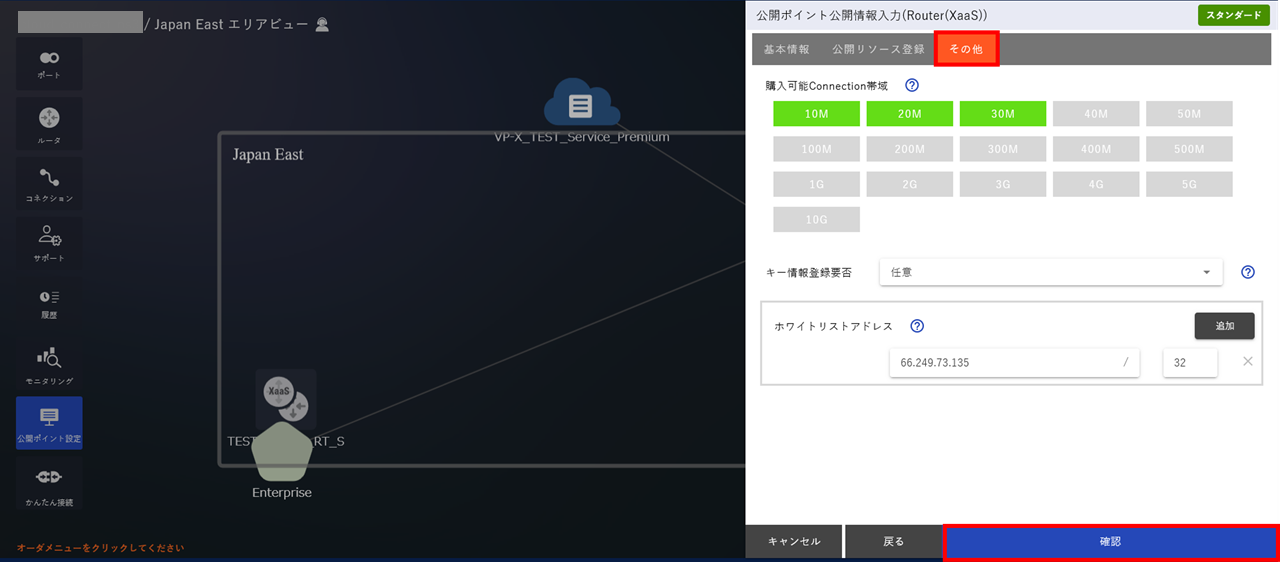Screen dimensions: 1280x562
Task: Enable the 50M bandwidth option
Action: (1189, 114)
